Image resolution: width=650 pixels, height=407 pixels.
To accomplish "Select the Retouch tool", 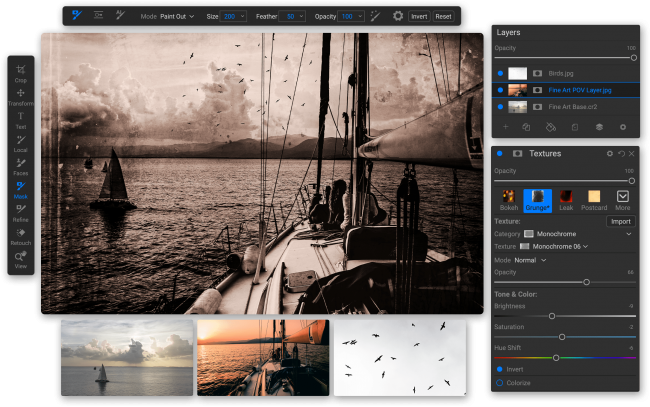I will [21, 235].
